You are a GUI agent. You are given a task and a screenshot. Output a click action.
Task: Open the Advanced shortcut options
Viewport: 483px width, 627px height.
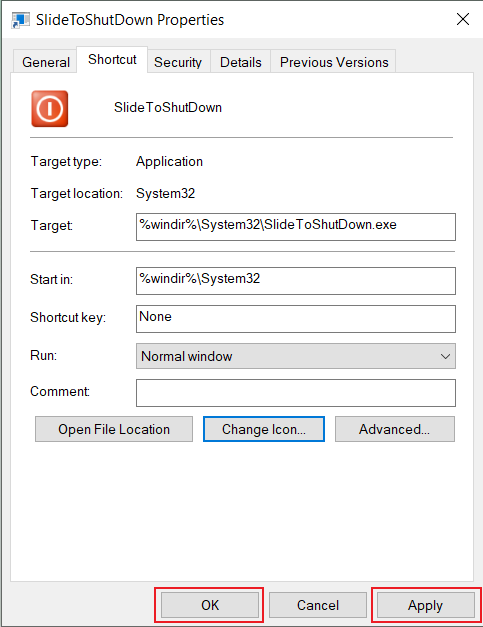coord(395,429)
